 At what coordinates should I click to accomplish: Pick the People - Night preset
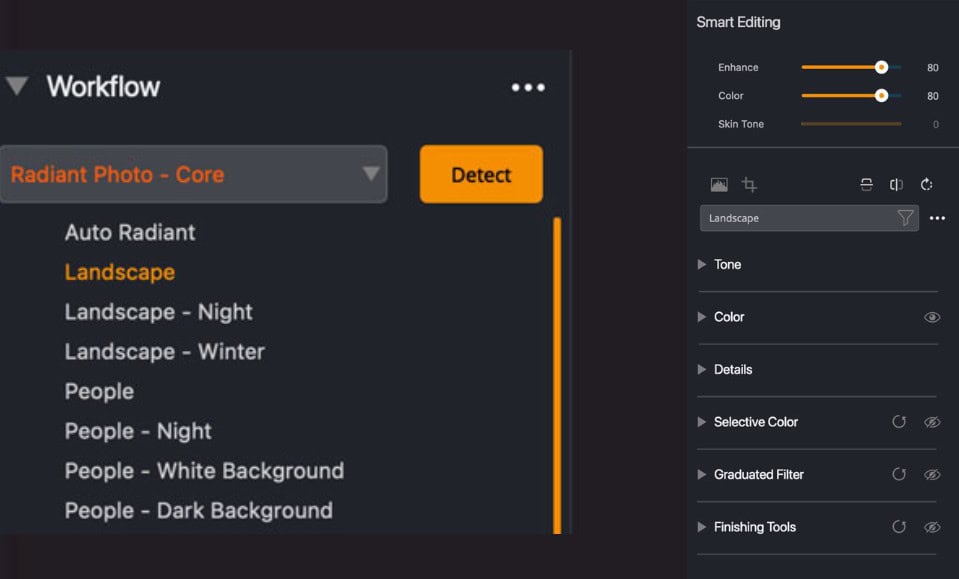(138, 431)
